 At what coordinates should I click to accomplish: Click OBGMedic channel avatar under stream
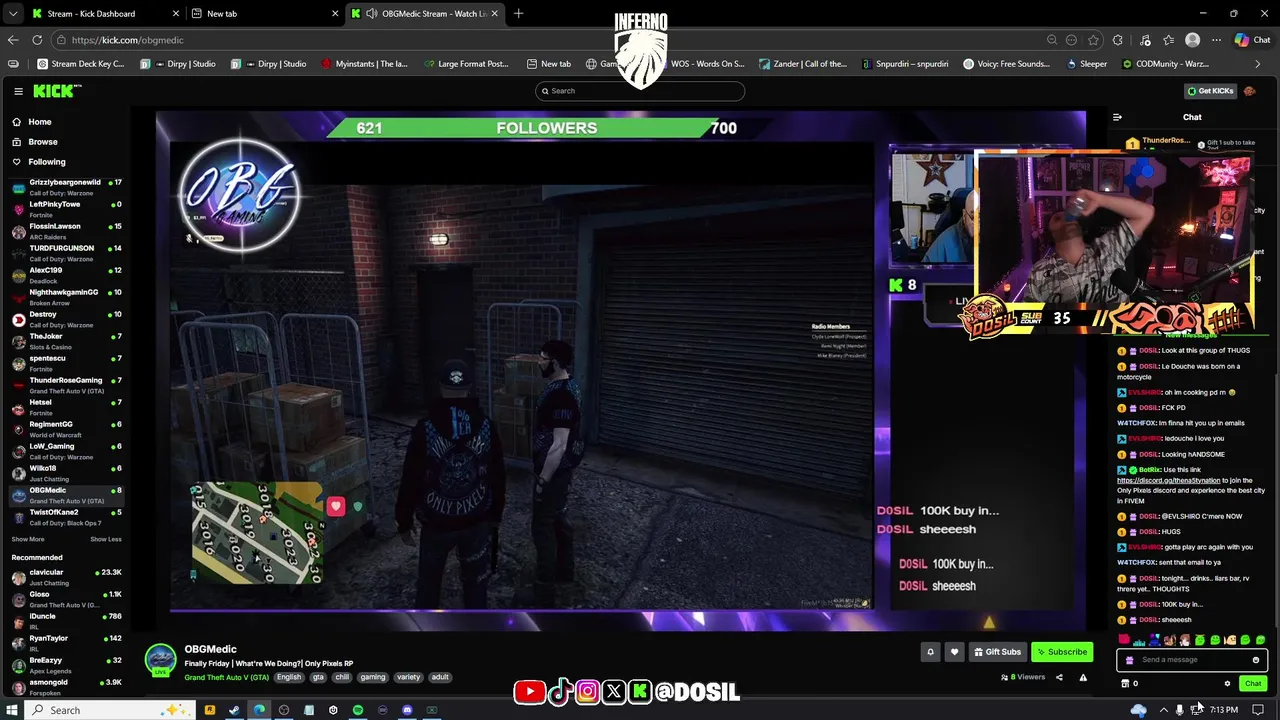pyautogui.click(x=160, y=661)
